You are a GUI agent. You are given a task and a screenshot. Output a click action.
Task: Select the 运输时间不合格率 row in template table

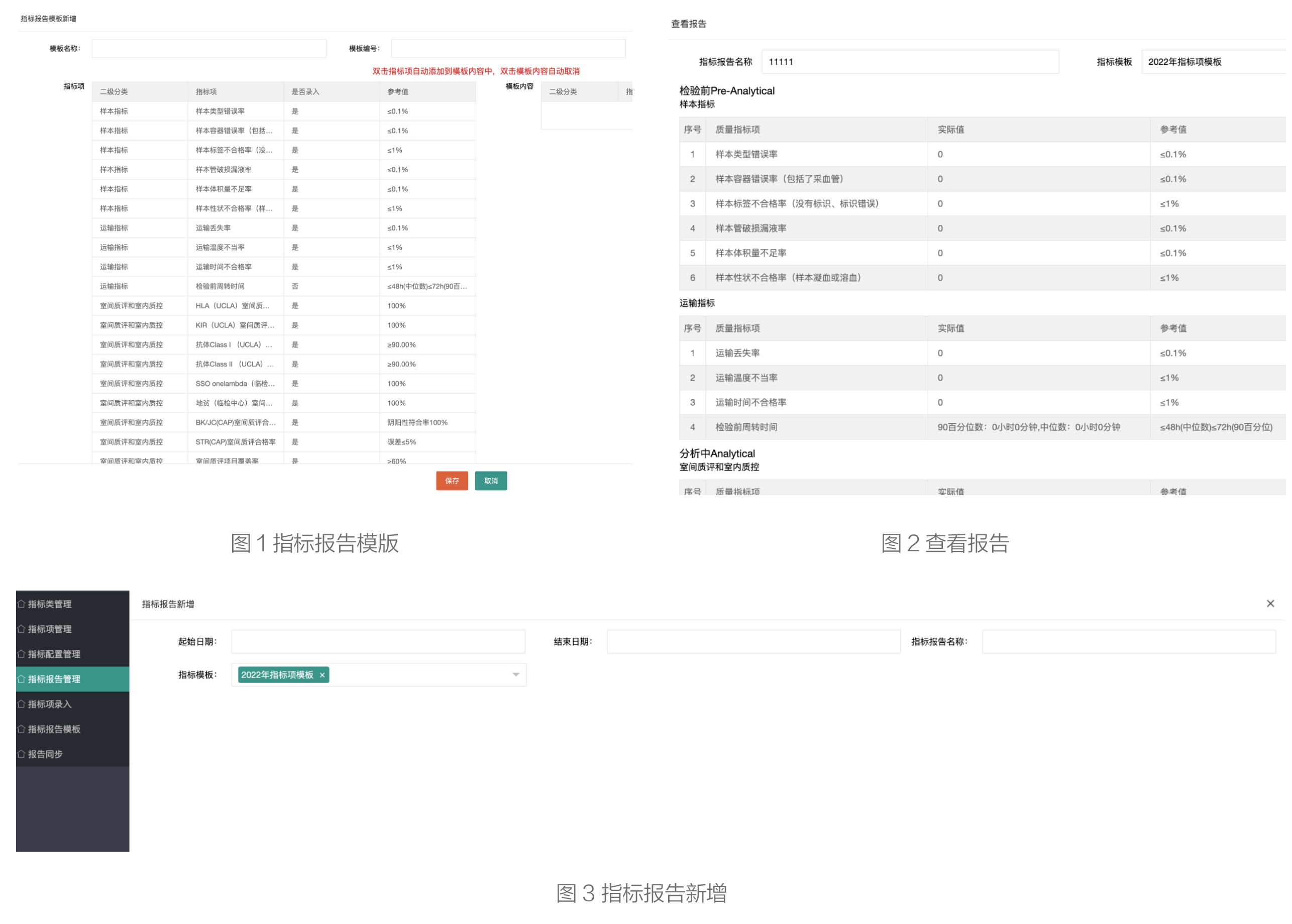coord(283,267)
